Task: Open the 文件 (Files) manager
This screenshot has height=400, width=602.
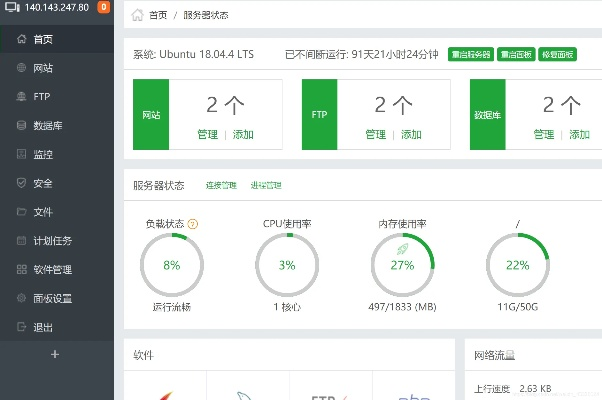Action: pos(42,212)
